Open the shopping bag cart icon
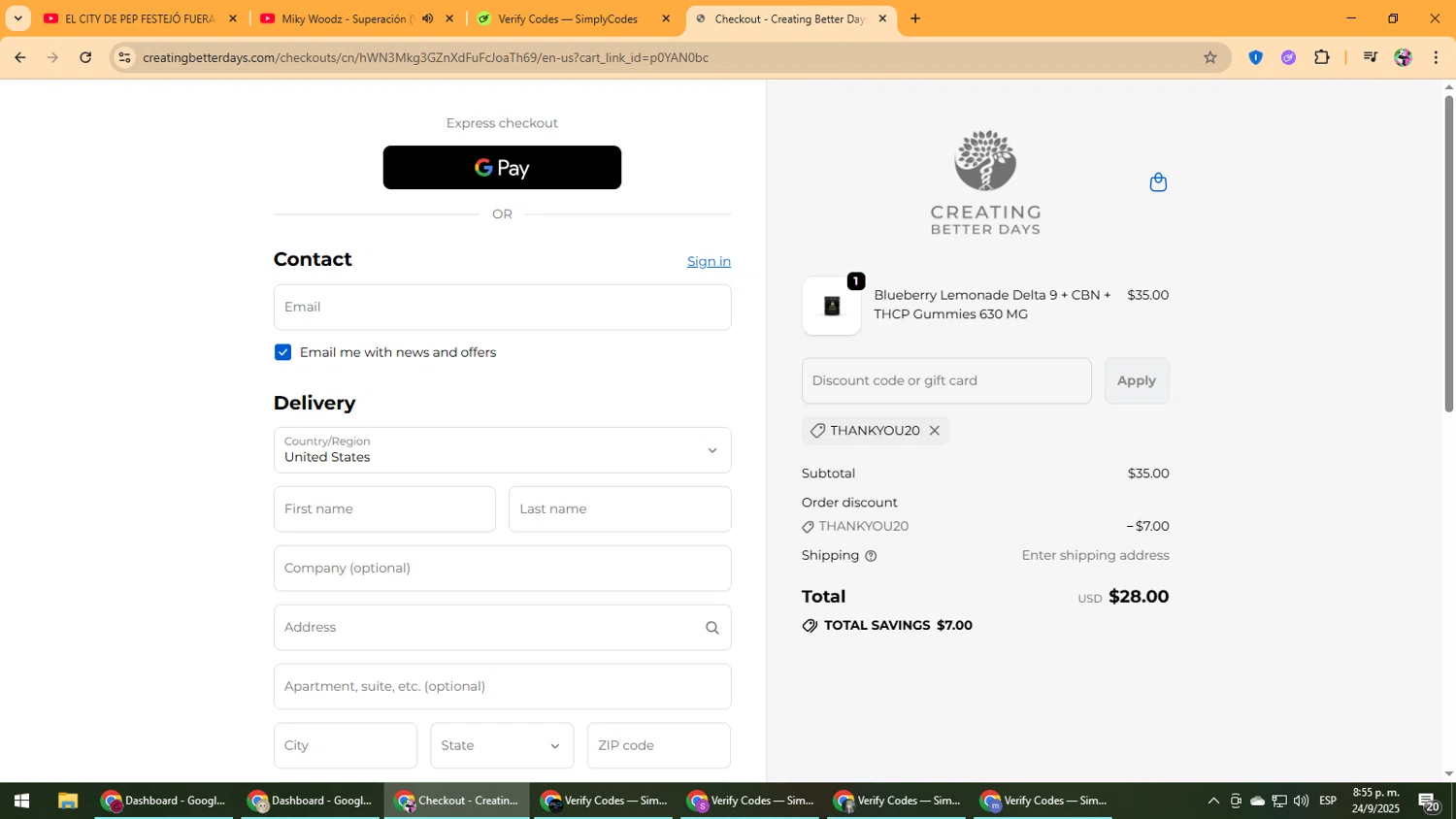The image size is (1456, 819). [x=1158, y=182]
